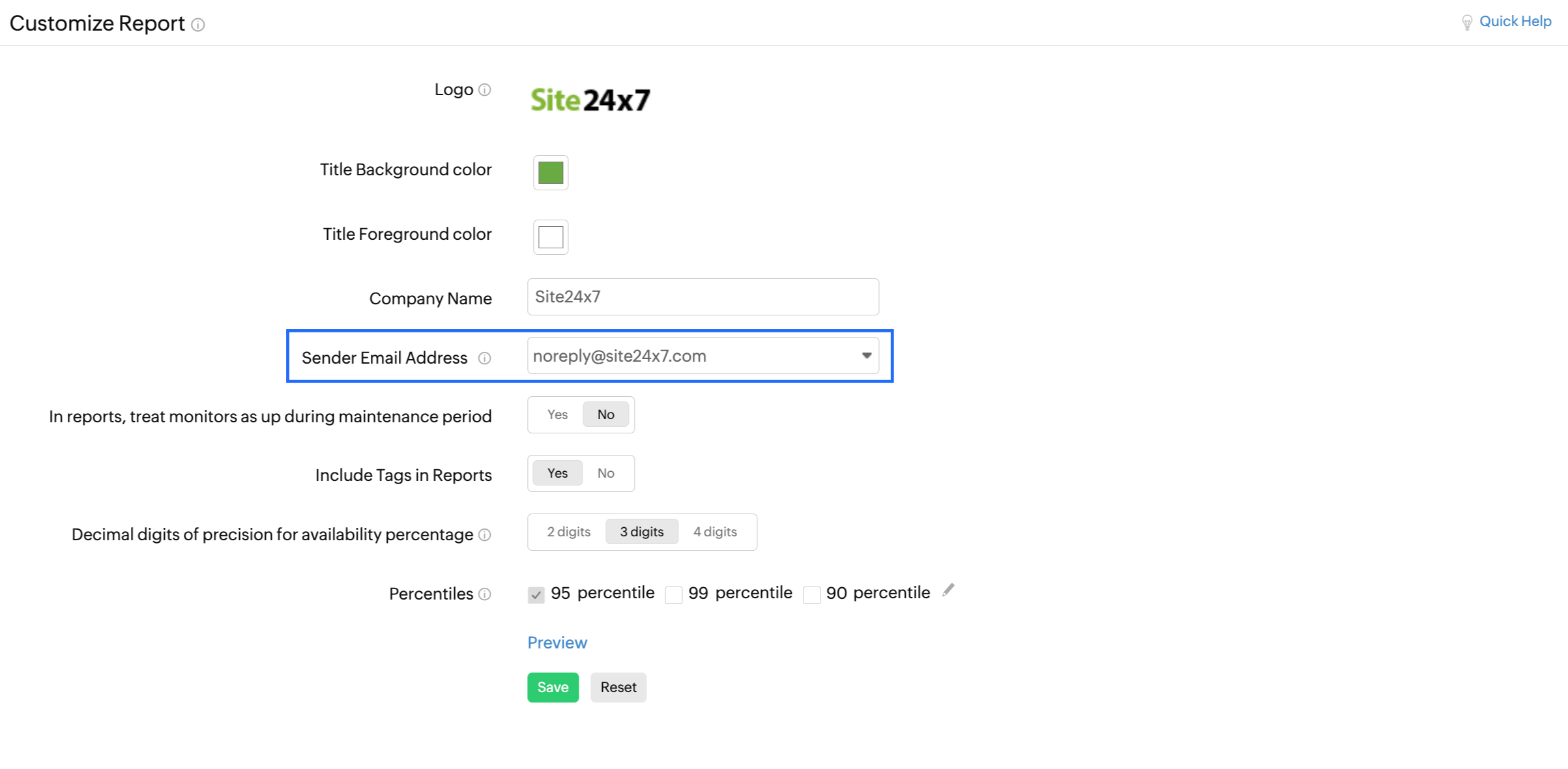The height and width of the screenshot is (769, 1568).
Task: Click info icon beside Sender Email Address
Action: tap(484, 358)
